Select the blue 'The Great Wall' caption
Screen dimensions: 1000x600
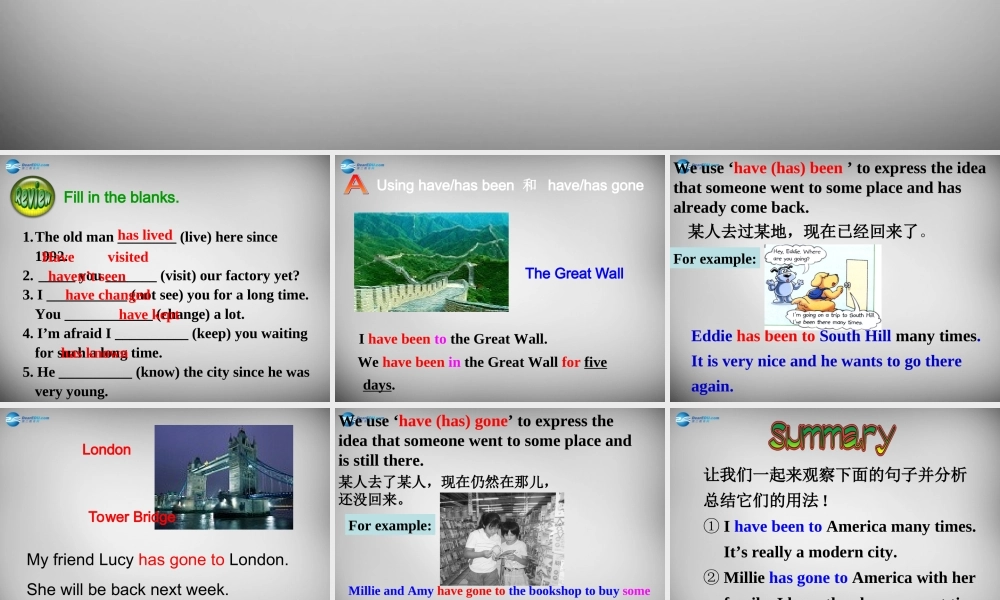573,273
